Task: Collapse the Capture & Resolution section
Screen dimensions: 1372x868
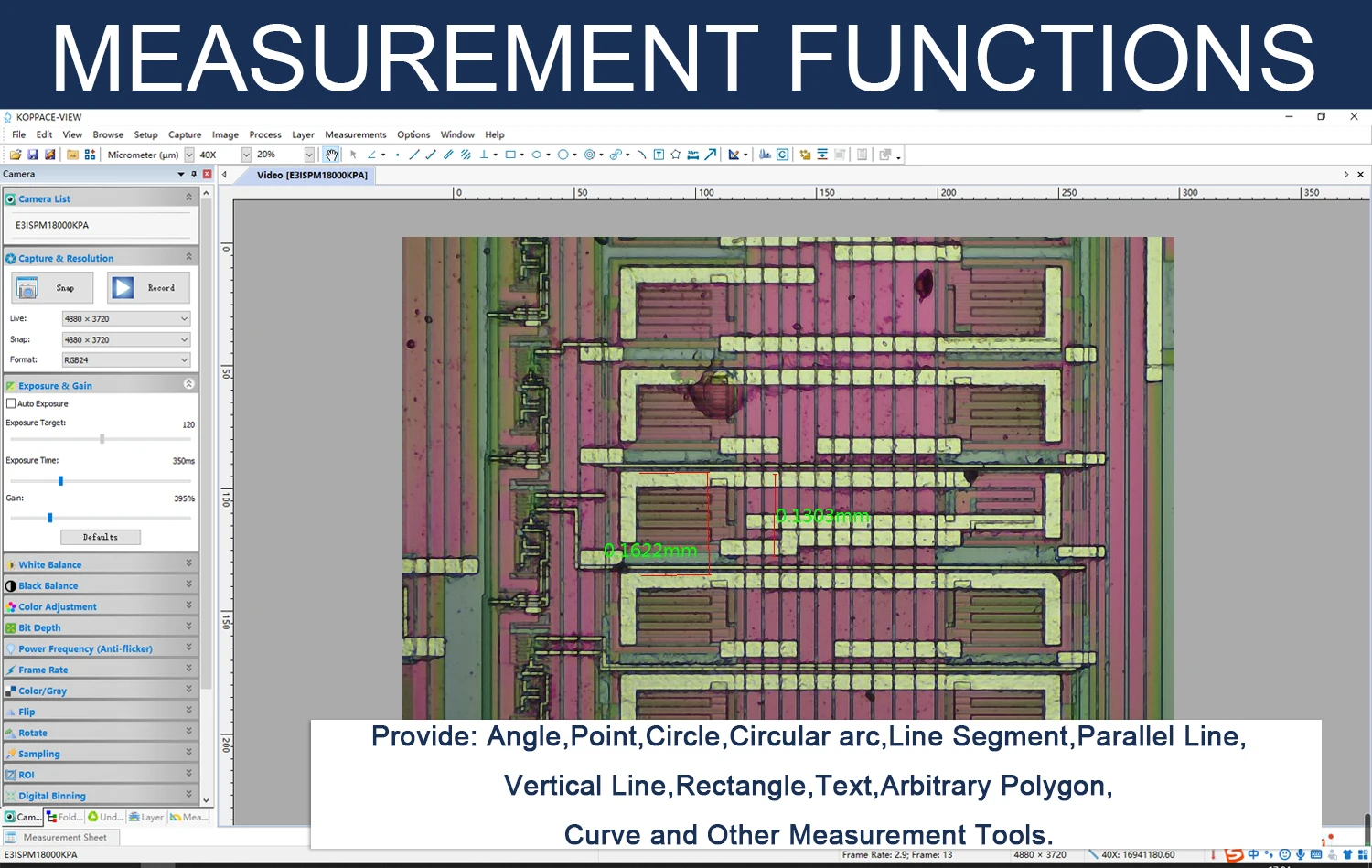Action: [188, 257]
